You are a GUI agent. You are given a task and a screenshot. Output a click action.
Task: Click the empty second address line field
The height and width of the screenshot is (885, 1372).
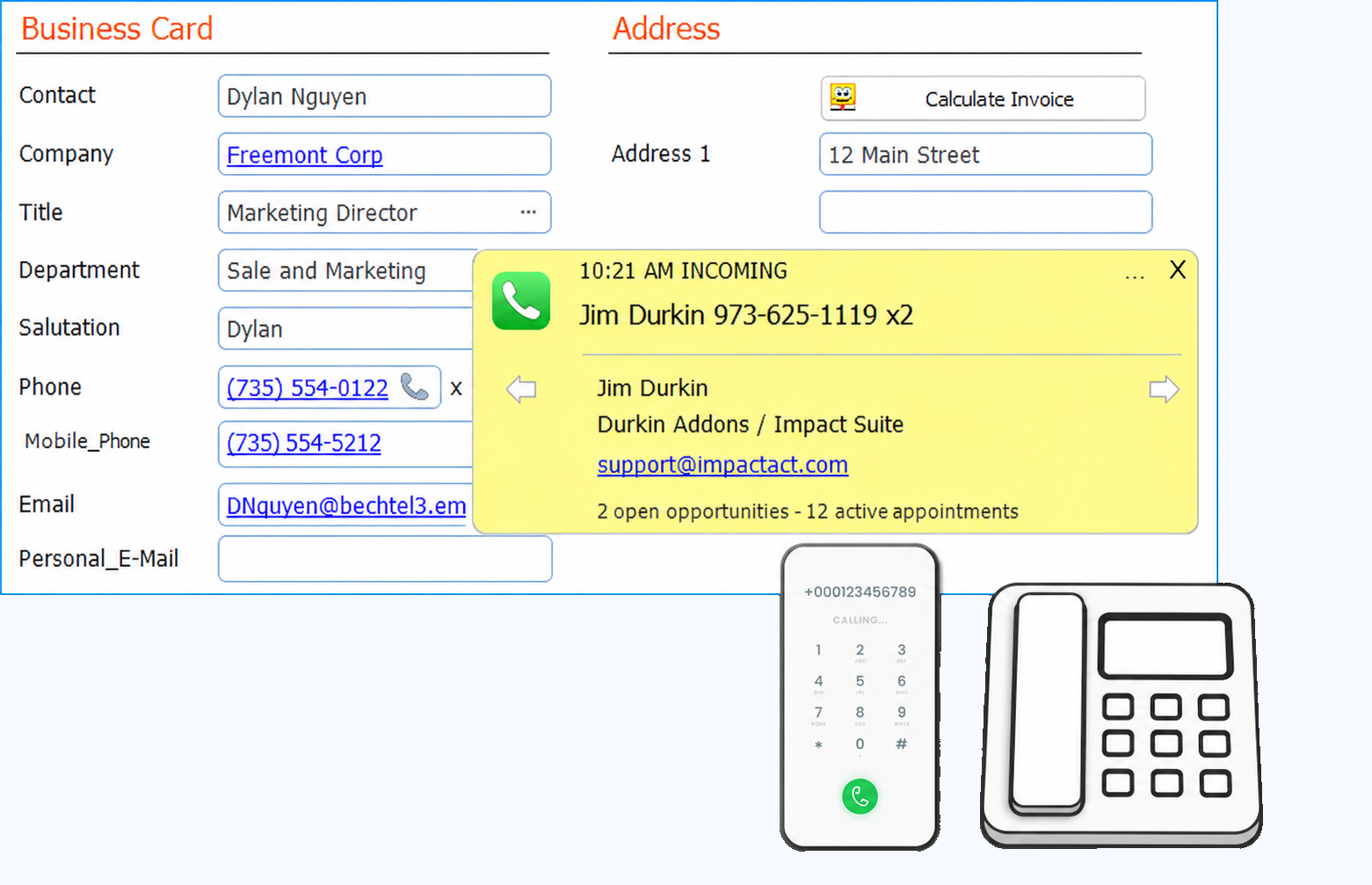click(x=985, y=212)
